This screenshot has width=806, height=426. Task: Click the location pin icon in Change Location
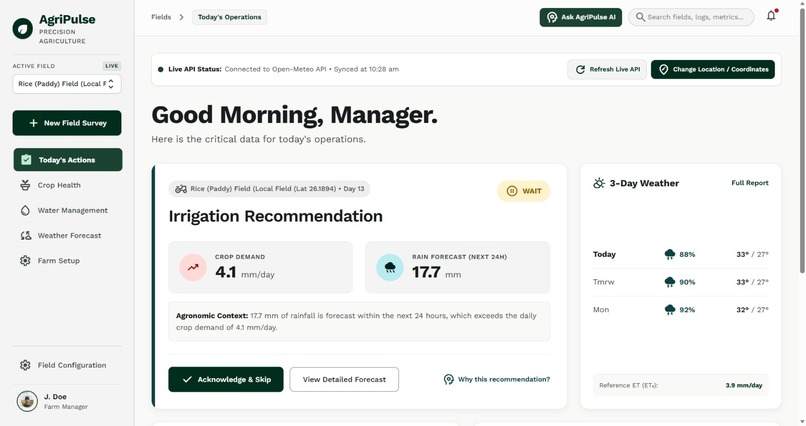tap(664, 69)
